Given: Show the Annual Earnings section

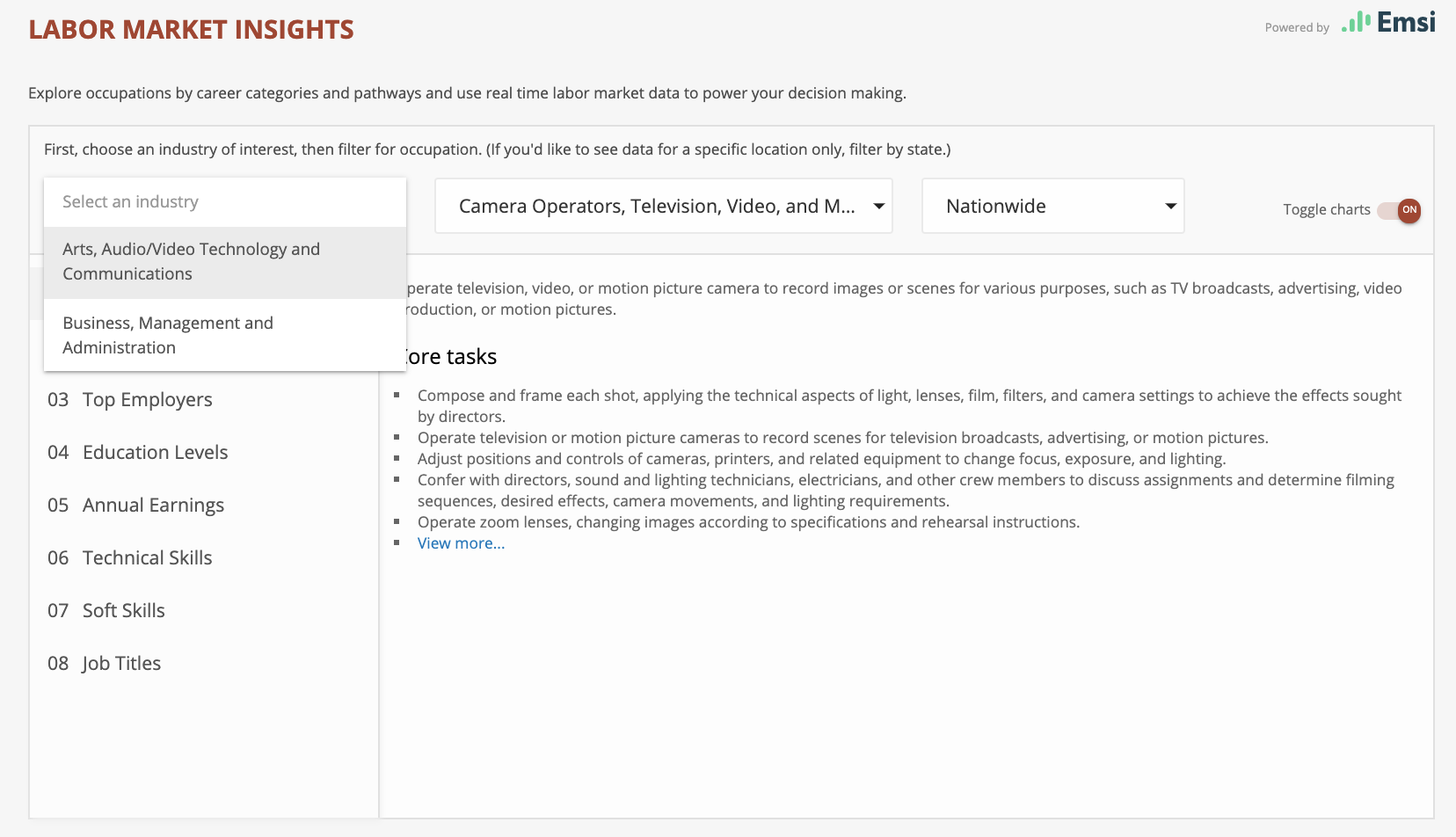Looking at the screenshot, I should (153, 506).
